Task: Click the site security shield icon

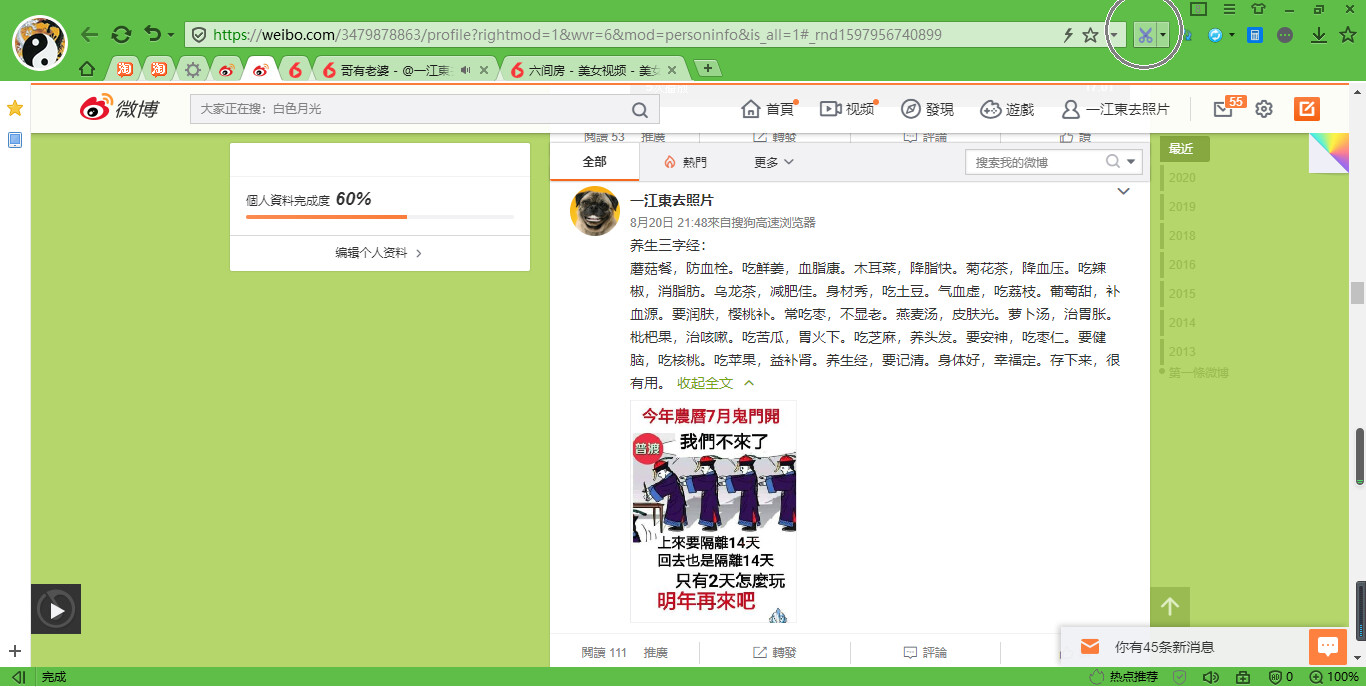Action: (198, 35)
